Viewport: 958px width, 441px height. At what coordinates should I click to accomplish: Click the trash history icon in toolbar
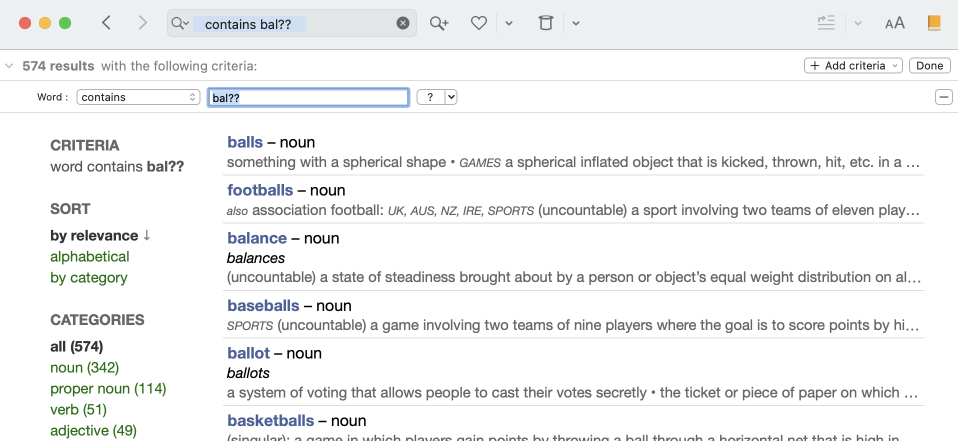(x=545, y=23)
